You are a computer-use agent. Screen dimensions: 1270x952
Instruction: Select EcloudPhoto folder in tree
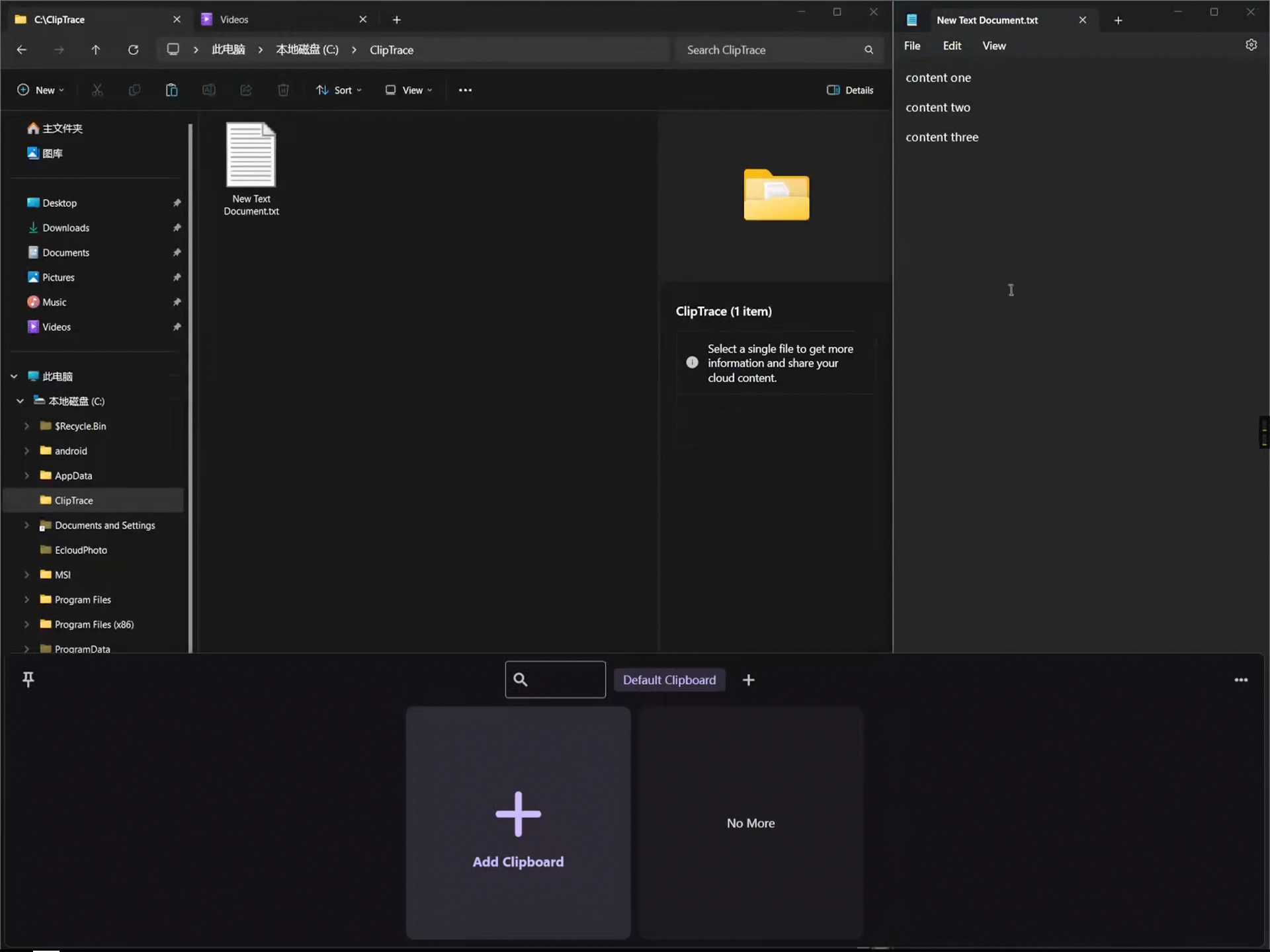click(x=81, y=550)
